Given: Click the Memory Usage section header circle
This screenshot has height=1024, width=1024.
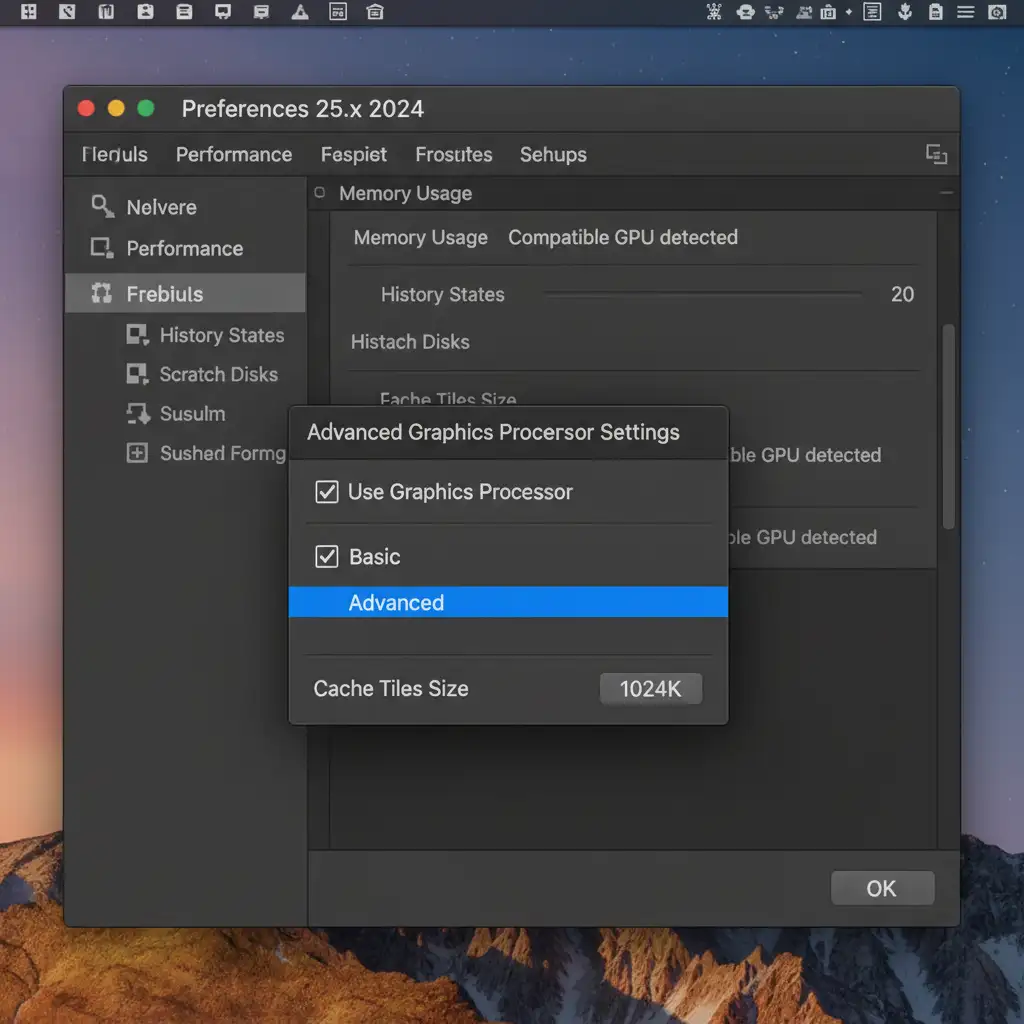Looking at the screenshot, I should (320, 193).
